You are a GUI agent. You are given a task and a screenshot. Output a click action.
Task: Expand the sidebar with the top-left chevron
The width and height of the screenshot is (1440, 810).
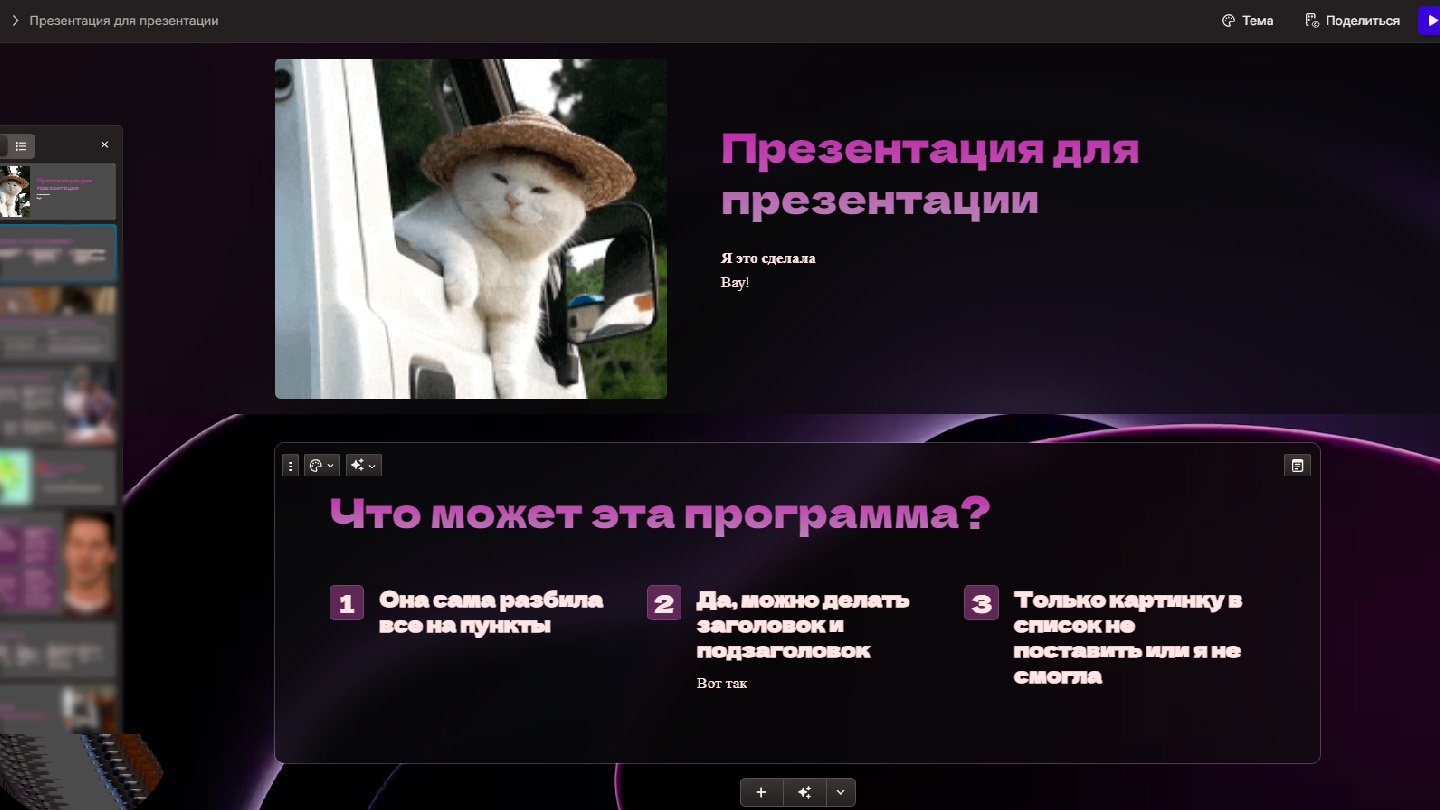pyautogui.click(x=15, y=20)
